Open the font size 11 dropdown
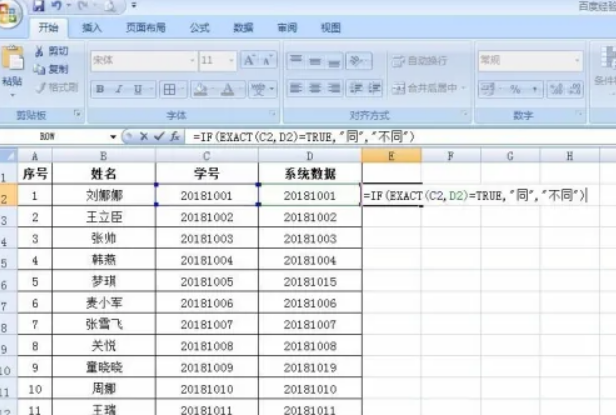 (231, 61)
